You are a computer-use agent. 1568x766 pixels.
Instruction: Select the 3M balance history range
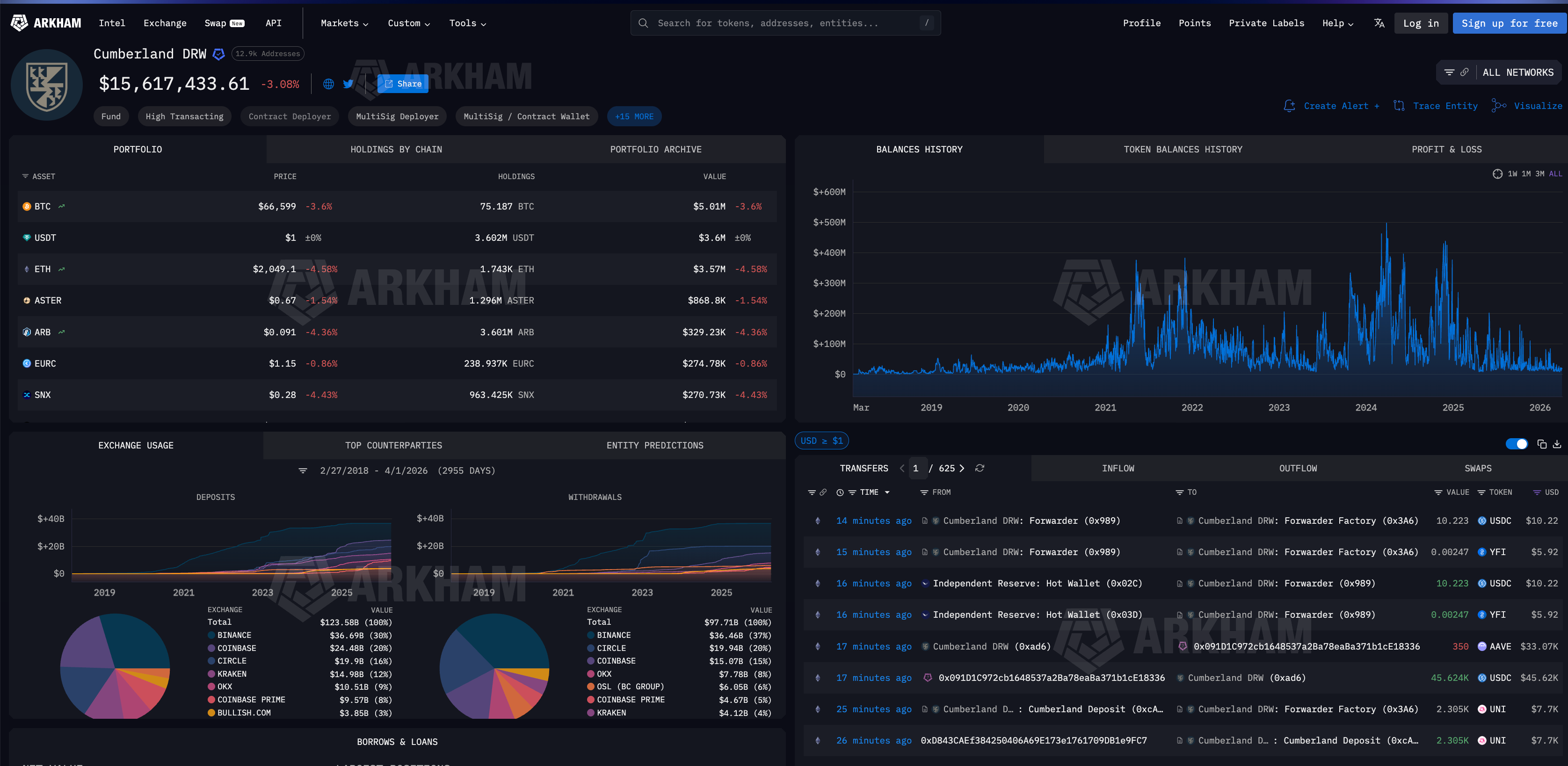tap(1540, 174)
